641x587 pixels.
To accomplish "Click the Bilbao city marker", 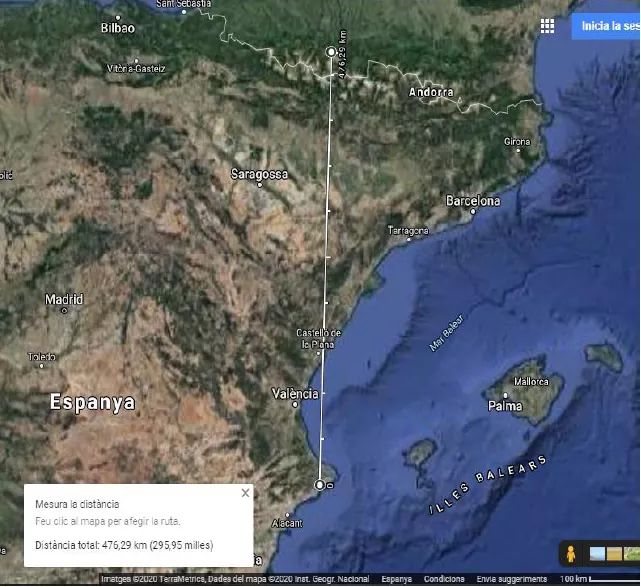I will pos(118,17).
